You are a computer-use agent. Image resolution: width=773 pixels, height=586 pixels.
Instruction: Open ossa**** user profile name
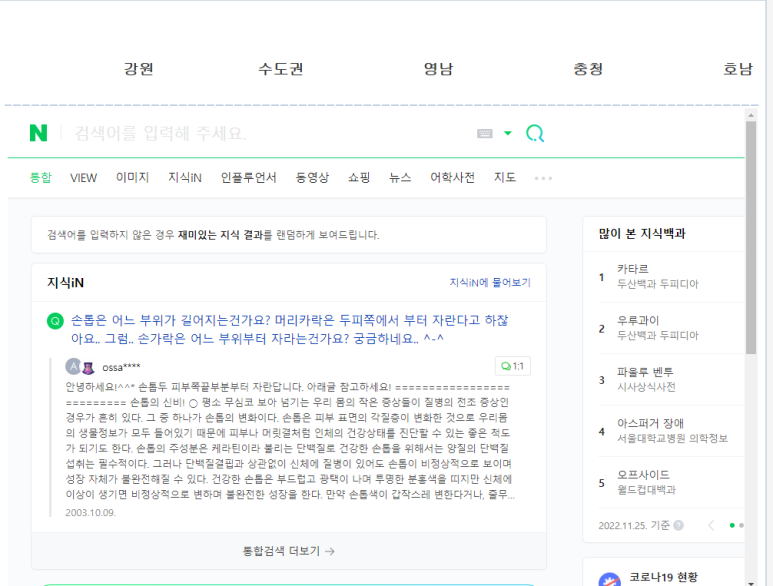click(121, 367)
